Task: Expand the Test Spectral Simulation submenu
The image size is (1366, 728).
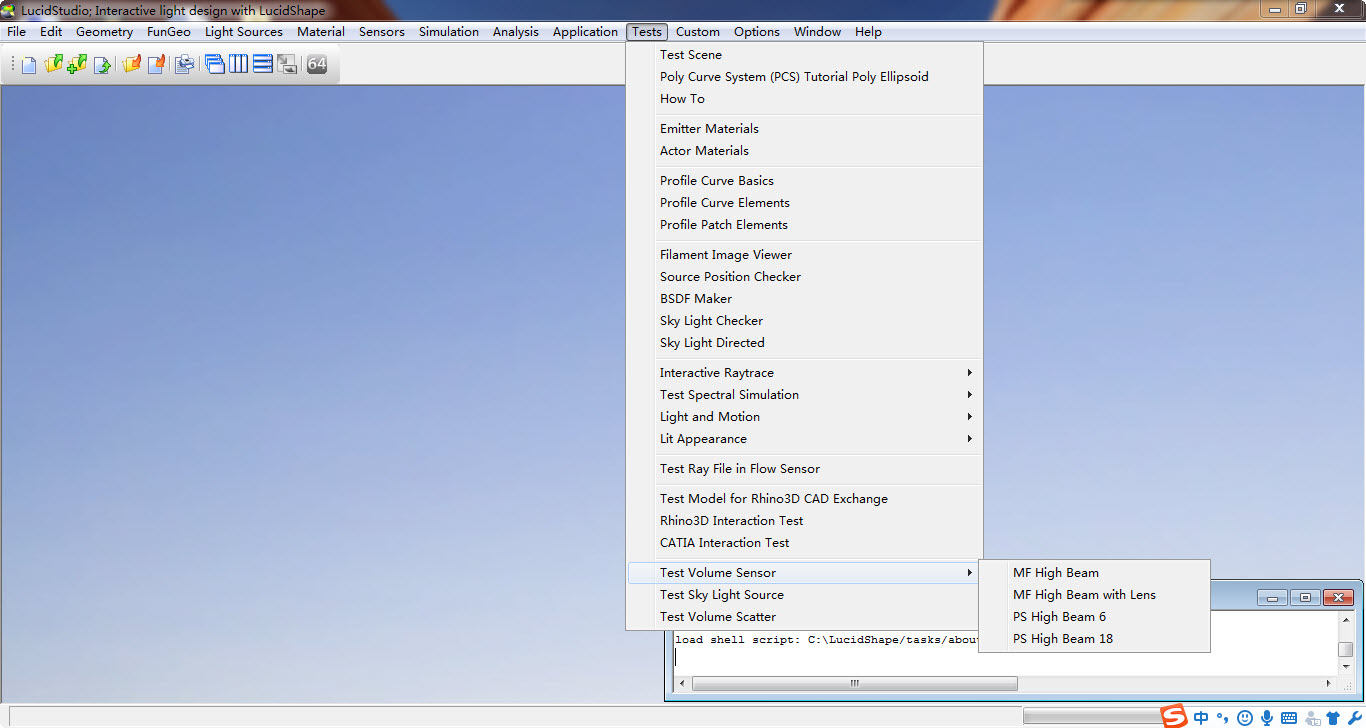Action: pyautogui.click(x=804, y=395)
